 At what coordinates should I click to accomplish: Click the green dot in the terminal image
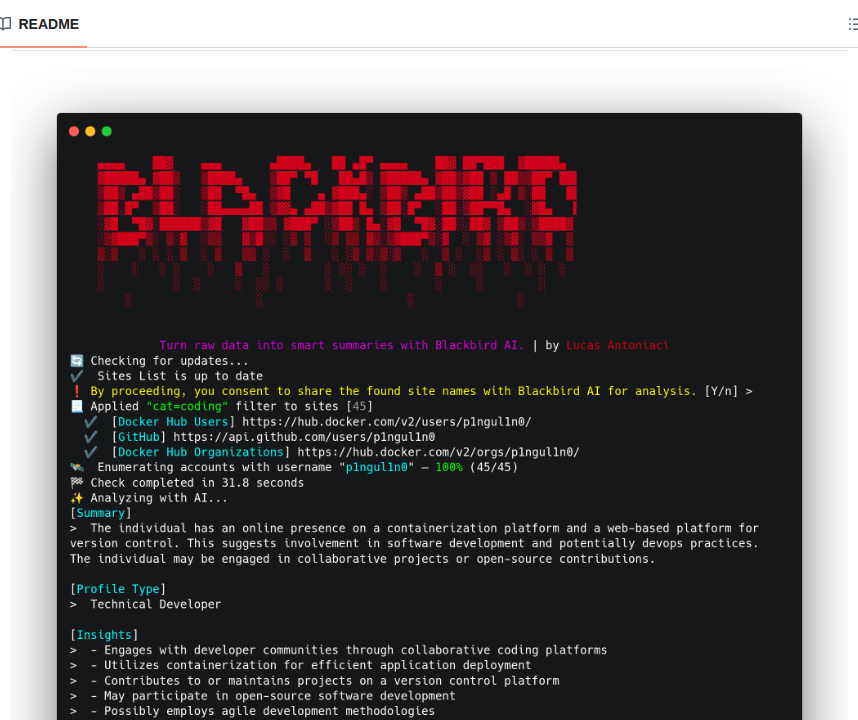(107, 131)
